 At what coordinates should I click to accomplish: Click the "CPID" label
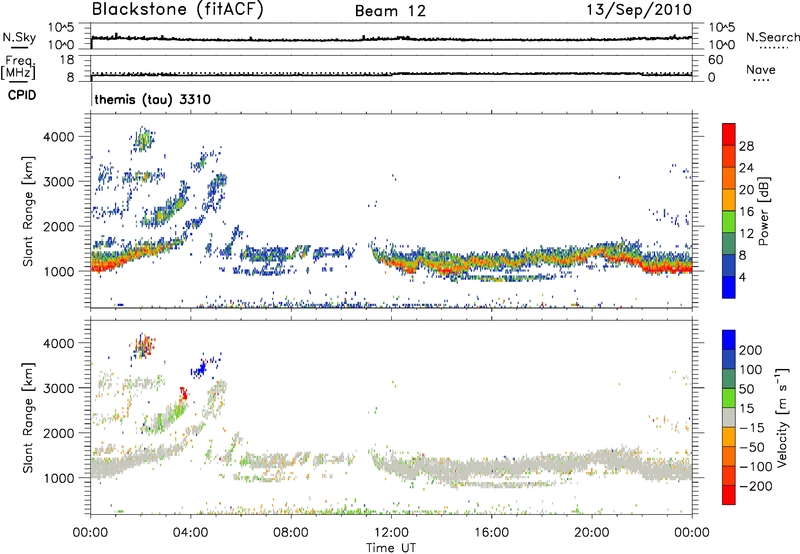pyautogui.click(x=22, y=95)
